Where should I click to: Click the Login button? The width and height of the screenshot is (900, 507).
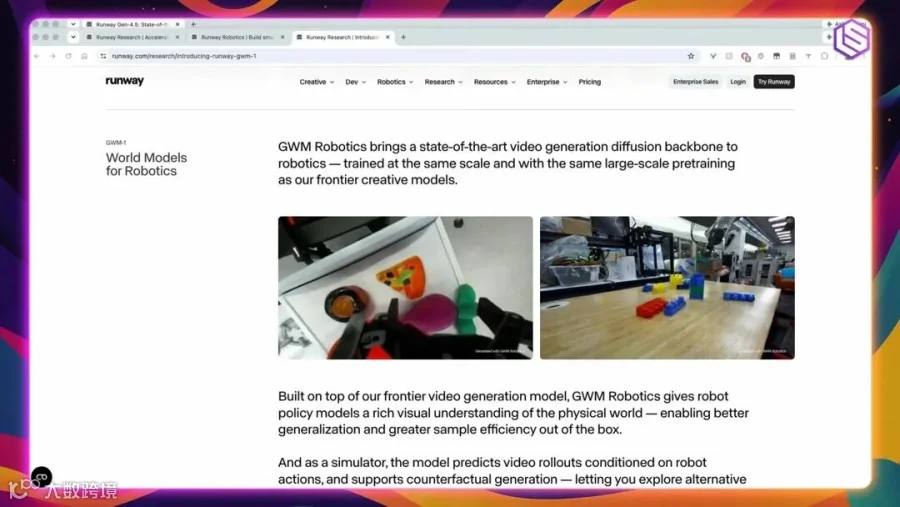click(738, 82)
